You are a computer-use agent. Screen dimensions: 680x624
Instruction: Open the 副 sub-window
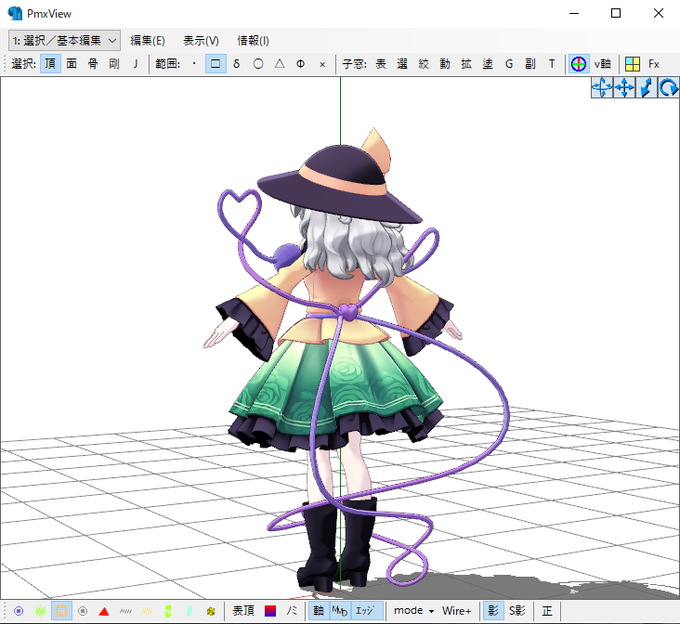[530, 64]
